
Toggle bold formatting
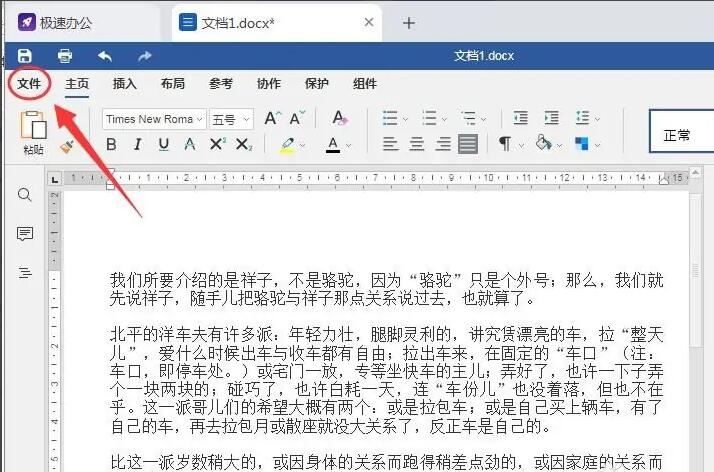click(111, 144)
